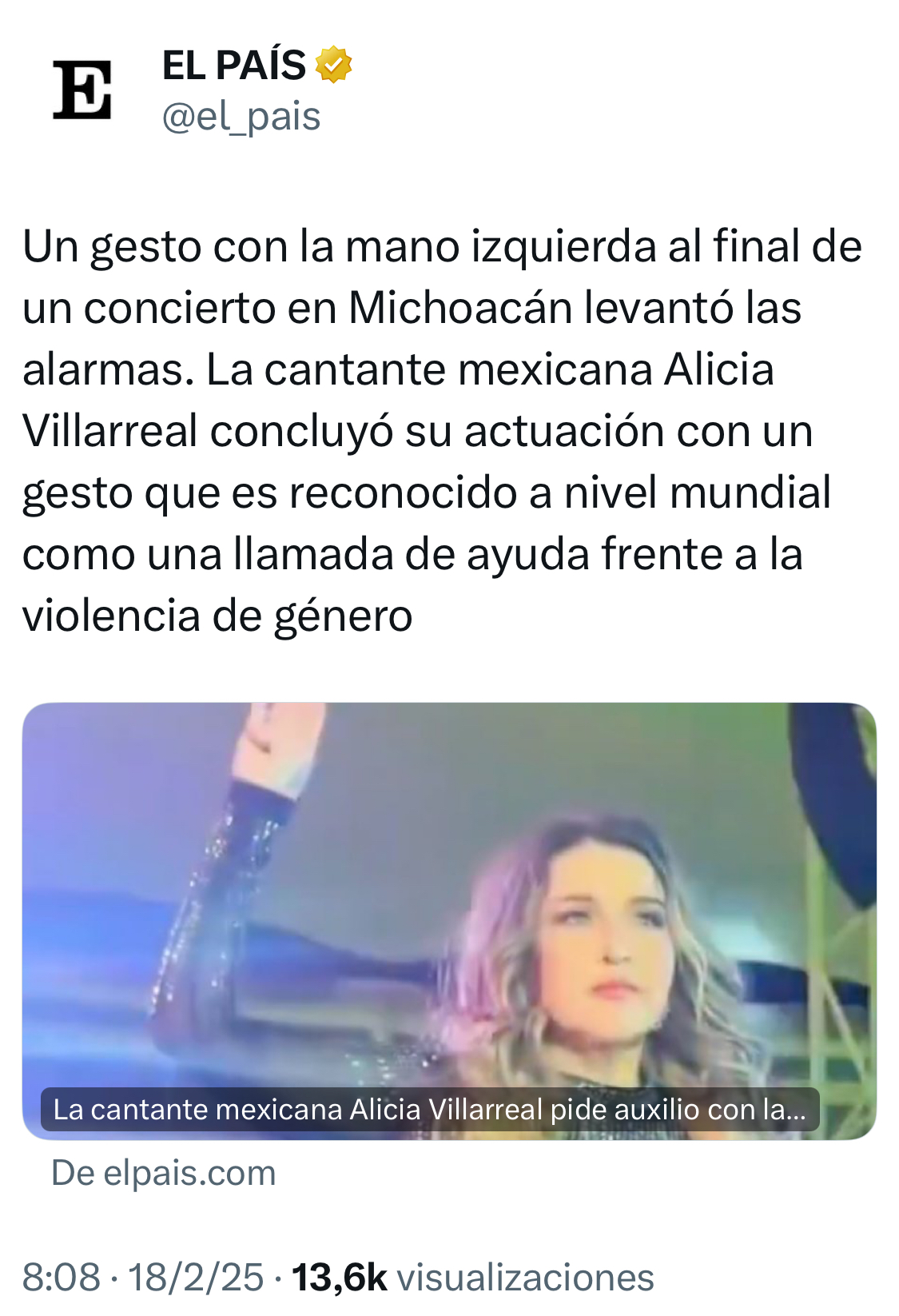This screenshot has height=1316, width=899.
Task: Click the 'visualizaciones' label
Action: pos(526,1277)
